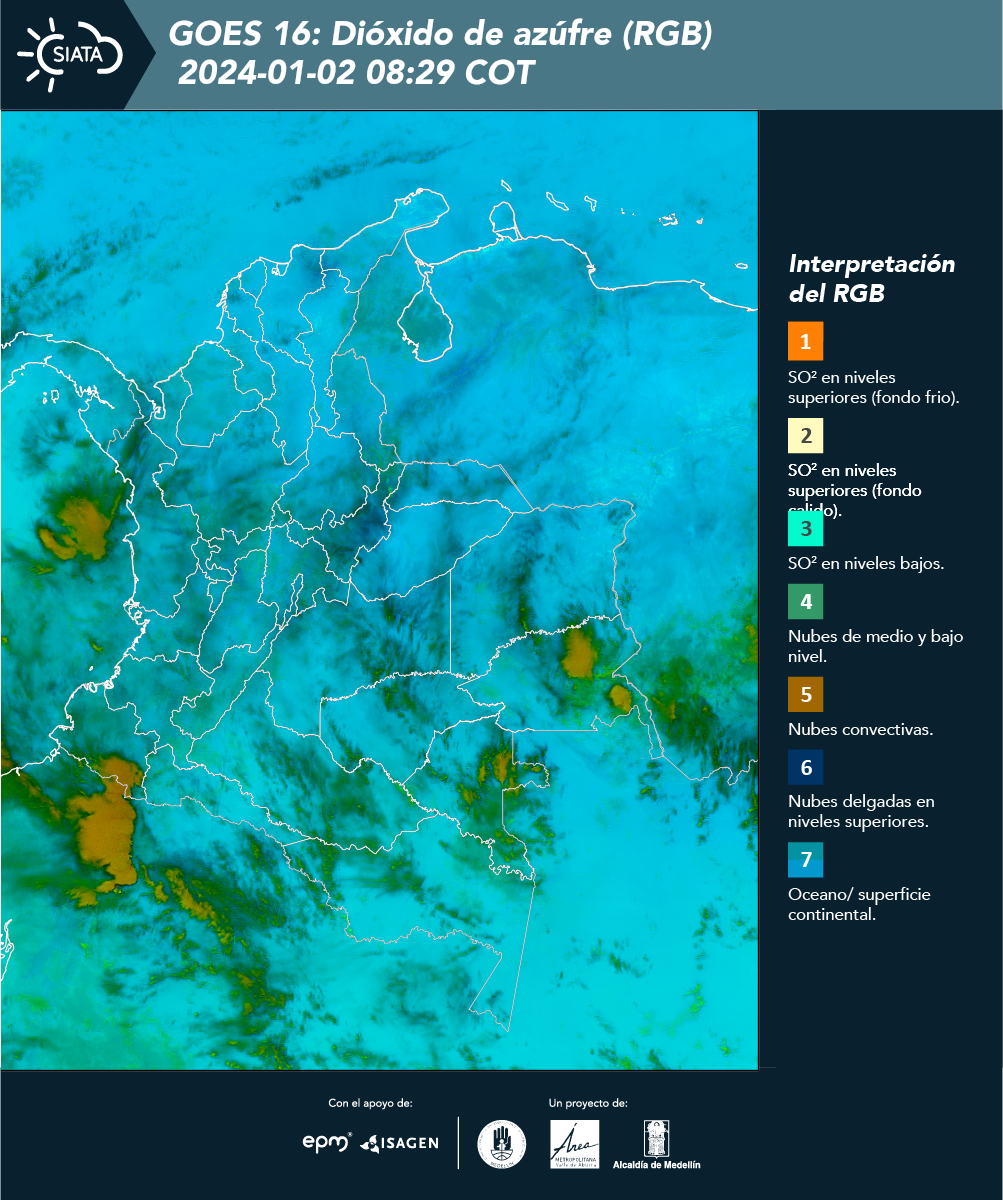
Task: Open the ISAGEN sponsor logo
Action: pyautogui.click(x=399, y=1142)
